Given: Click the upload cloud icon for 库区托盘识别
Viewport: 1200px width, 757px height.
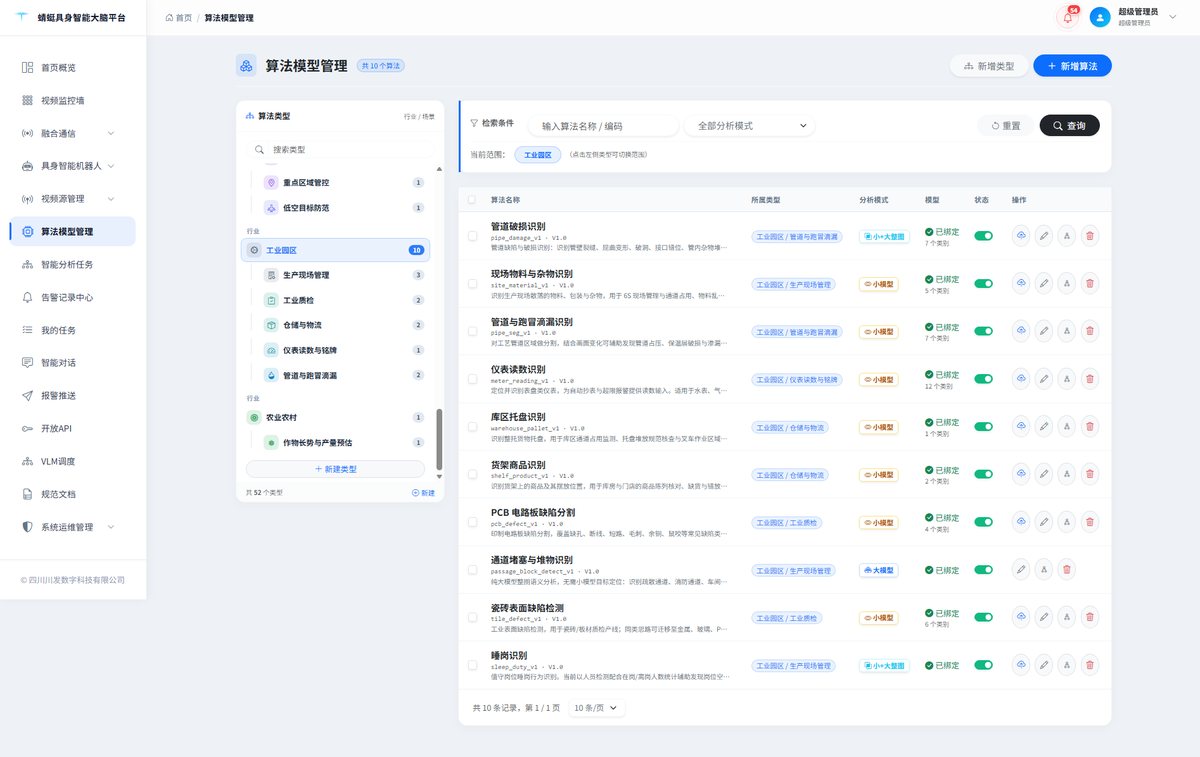Looking at the screenshot, I should click(1021, 427).
